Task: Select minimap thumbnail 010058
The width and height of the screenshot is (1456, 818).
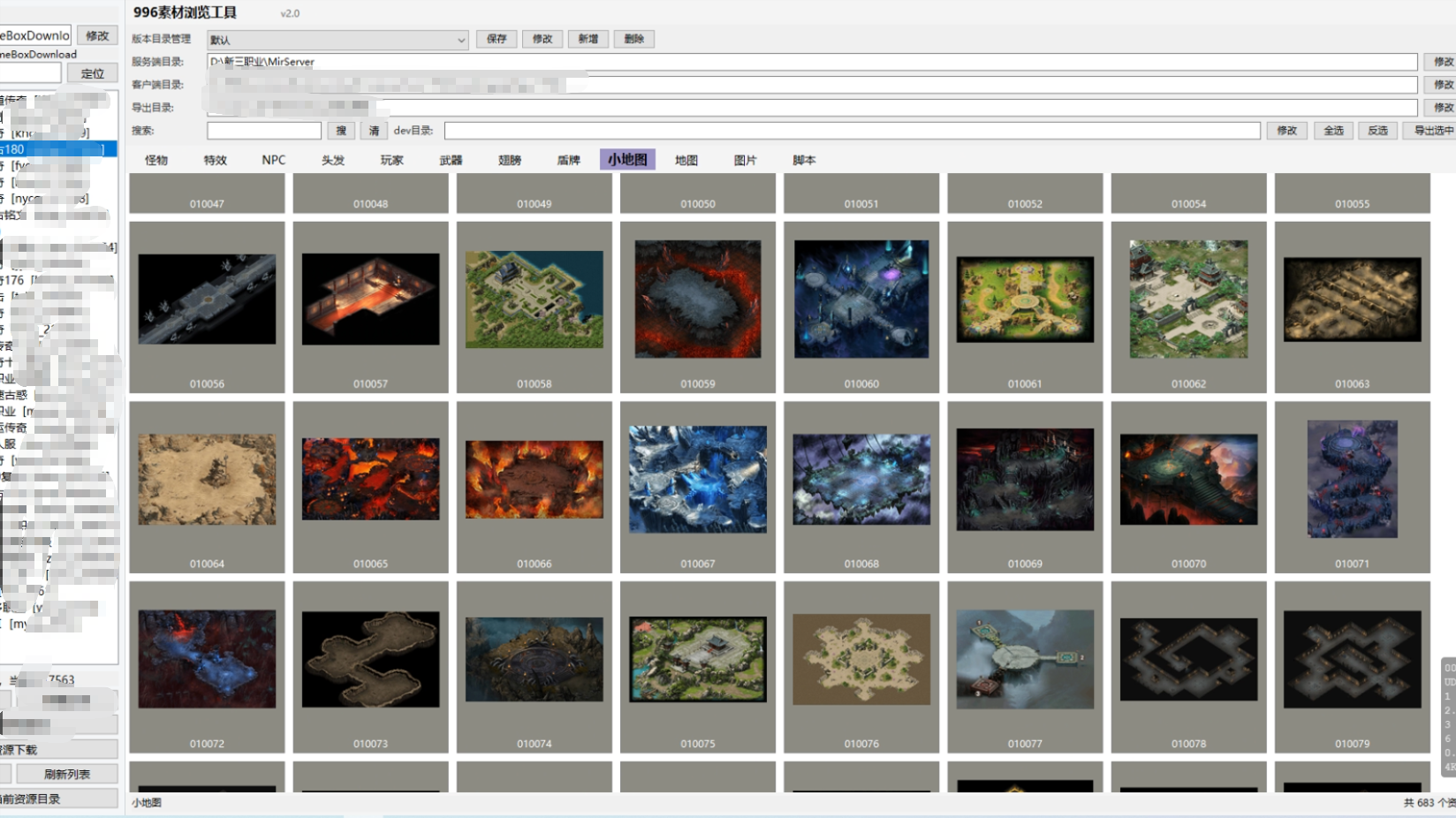Action: click(x=535, y=307)
